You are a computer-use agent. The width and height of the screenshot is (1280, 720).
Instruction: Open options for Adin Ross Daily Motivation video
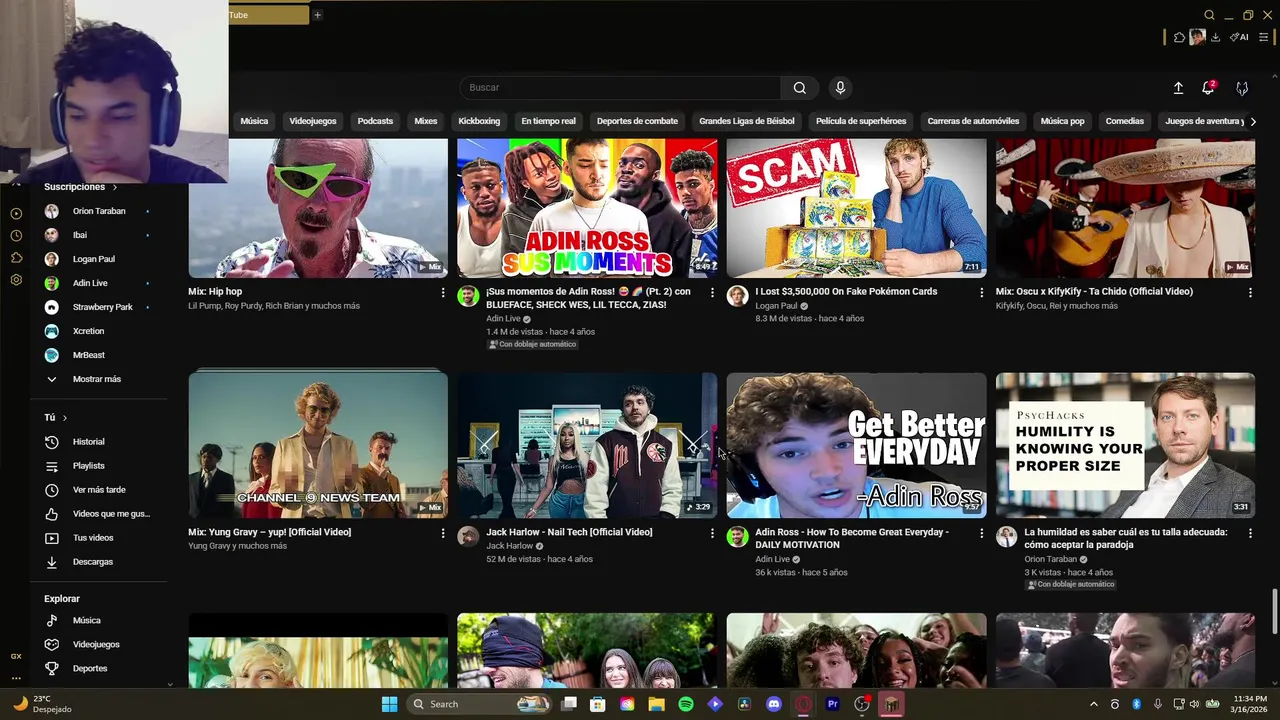tap(981, 533)
